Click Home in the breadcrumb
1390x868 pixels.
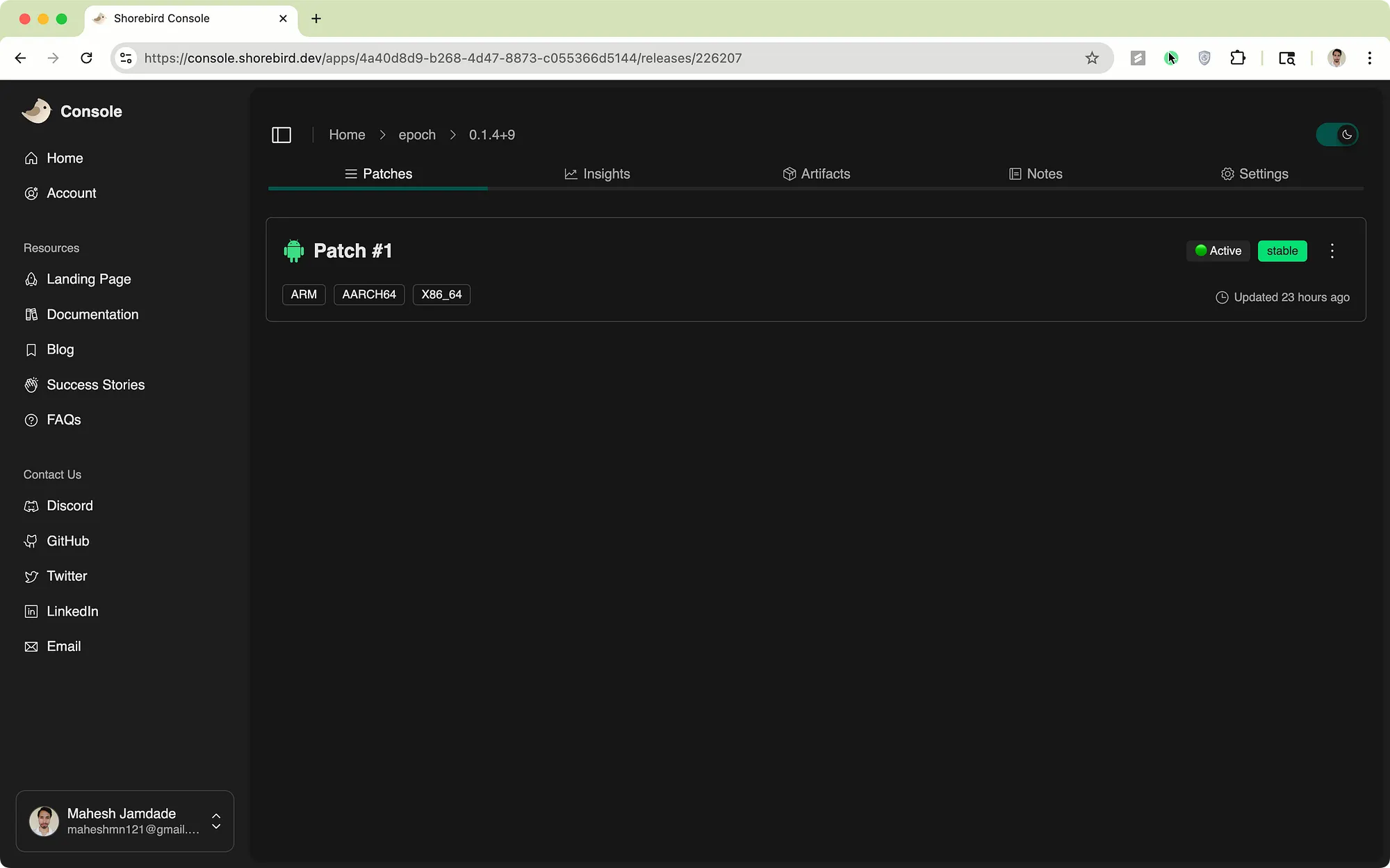(x=347, y=135)
